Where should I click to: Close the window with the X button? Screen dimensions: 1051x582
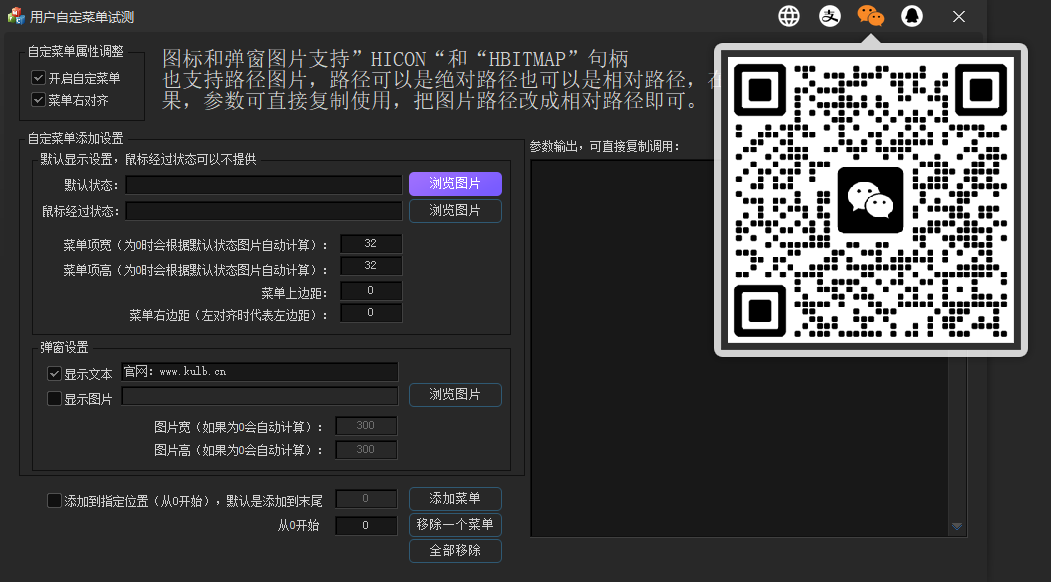[x=959, y=16]
